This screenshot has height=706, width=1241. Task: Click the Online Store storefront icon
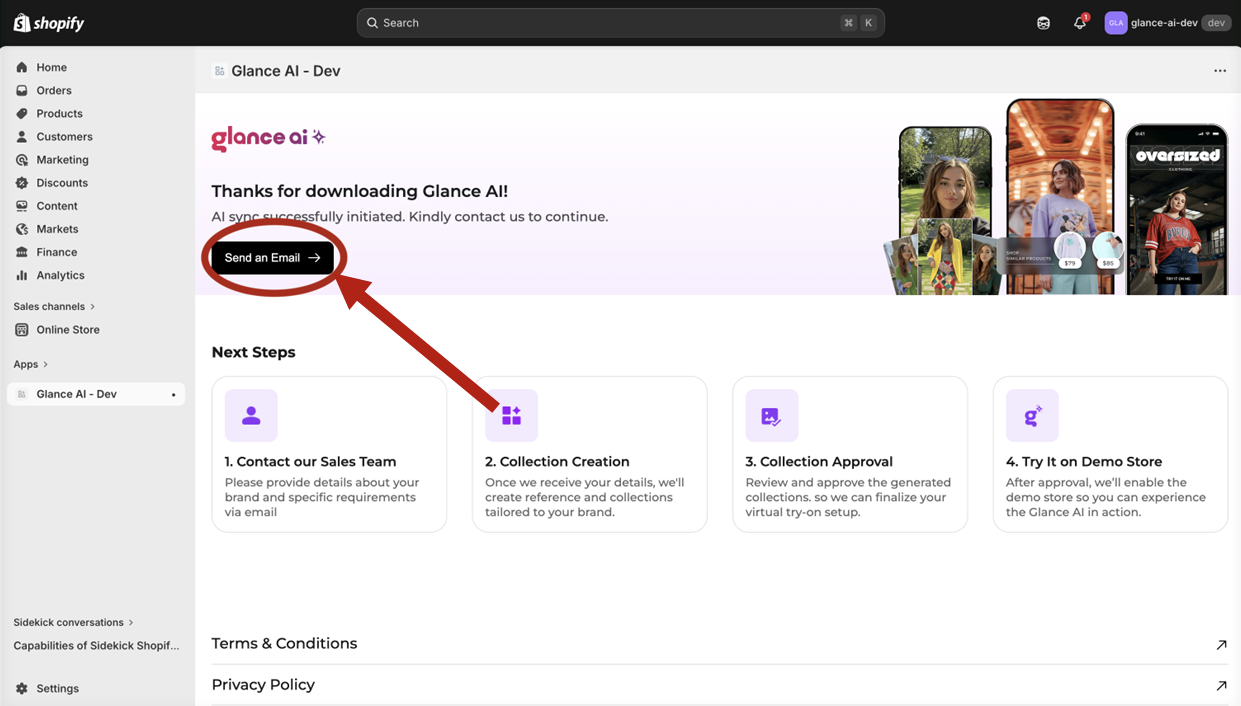click(x=22, y=329)
